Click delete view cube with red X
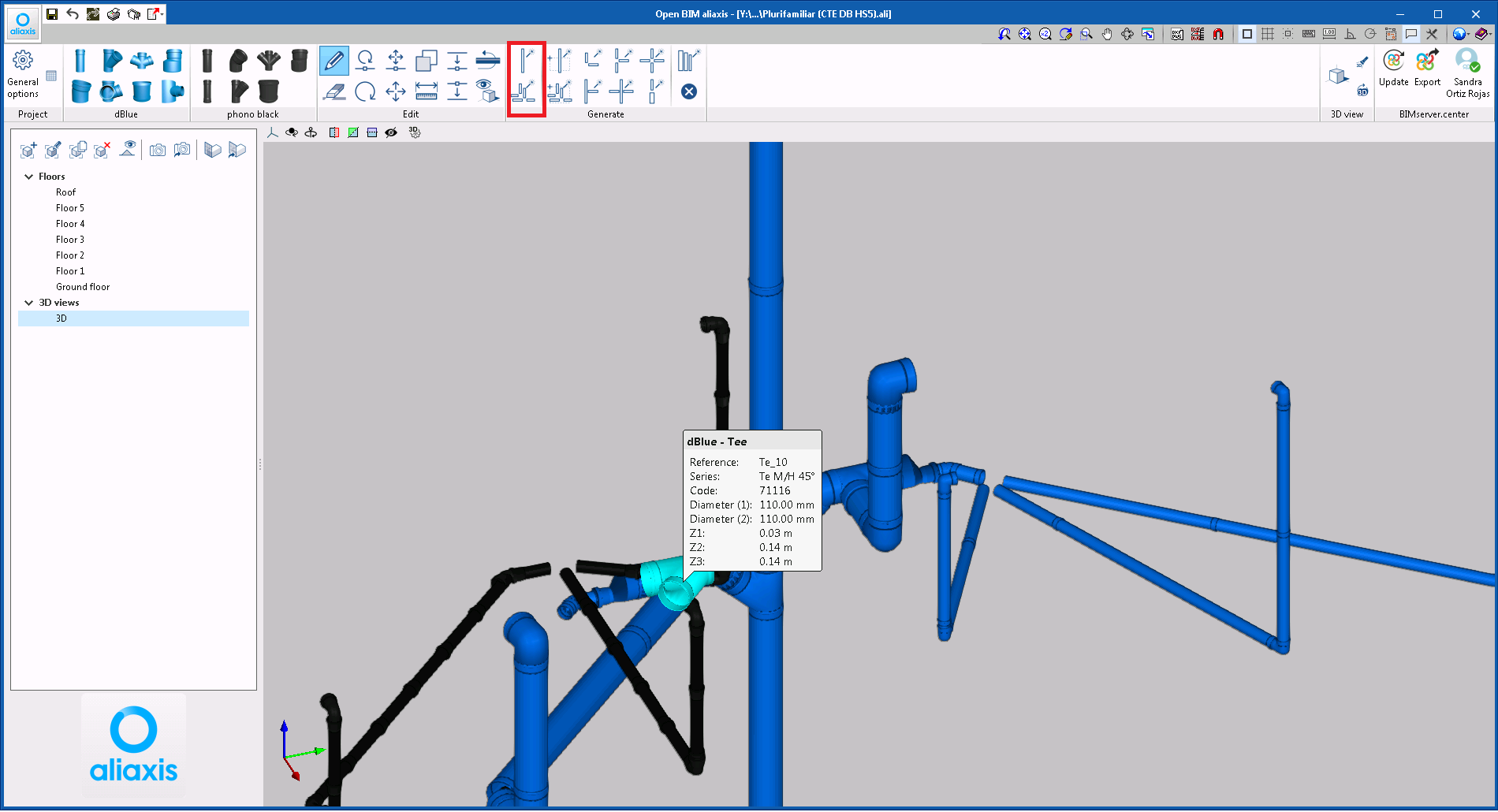This screenshot has height=812, width=1498. pos(102,150)
